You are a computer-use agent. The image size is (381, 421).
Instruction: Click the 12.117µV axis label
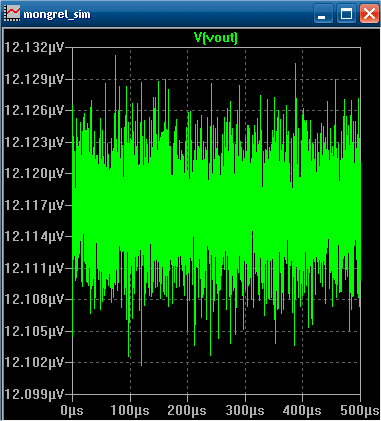pyautogui.click(x=34, y=205)
